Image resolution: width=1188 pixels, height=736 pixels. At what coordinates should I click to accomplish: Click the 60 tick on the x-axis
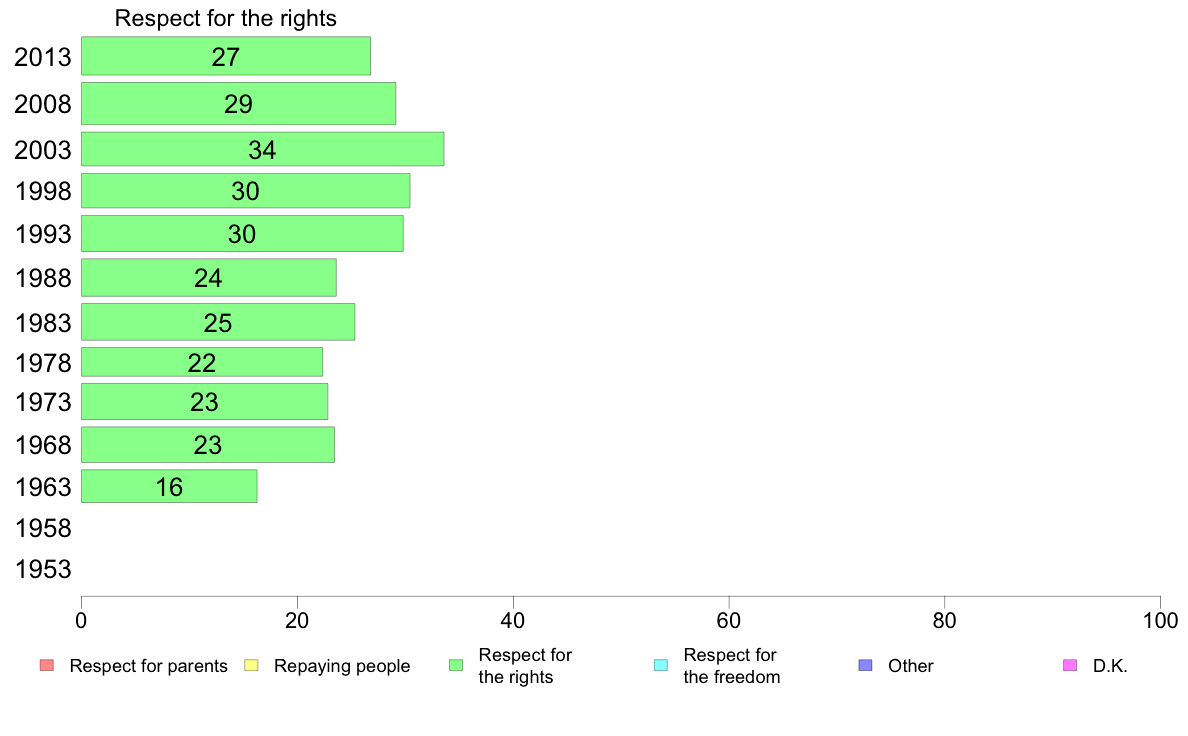pos(729,622)
